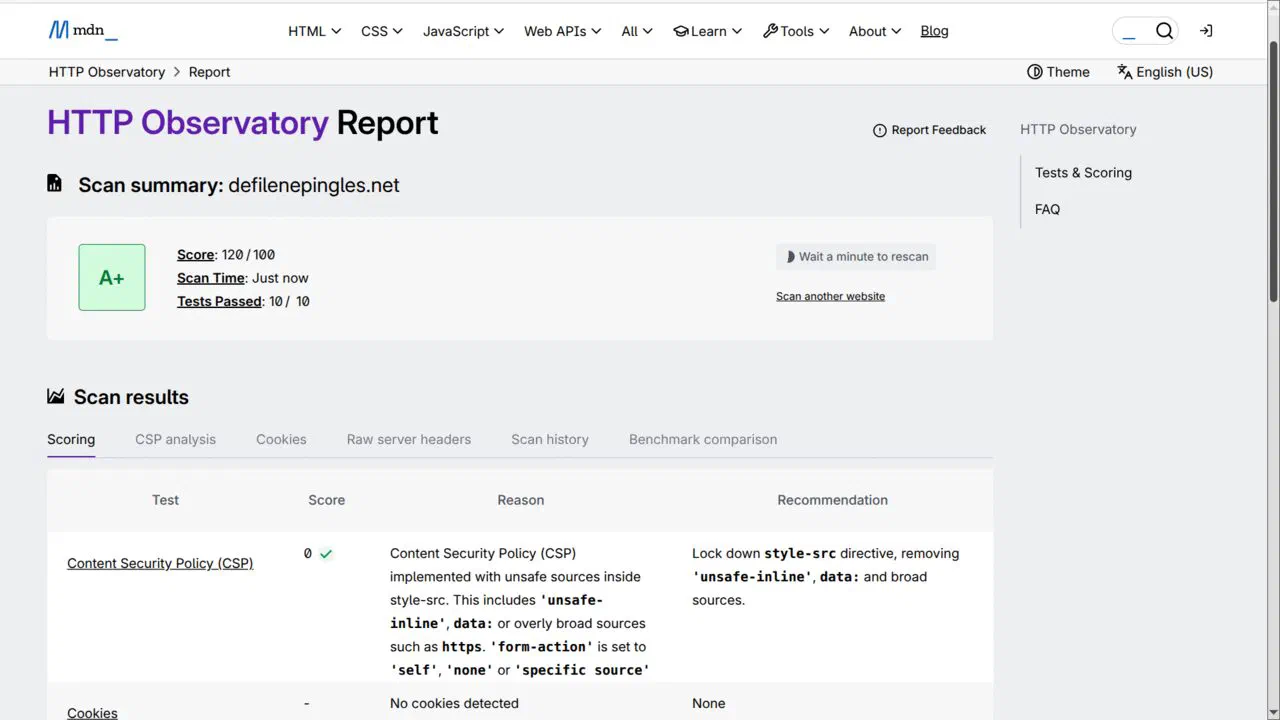This screenshot has width=1280, height=720.
Task: Click the score value 120/100
Action: click(248, 255)
